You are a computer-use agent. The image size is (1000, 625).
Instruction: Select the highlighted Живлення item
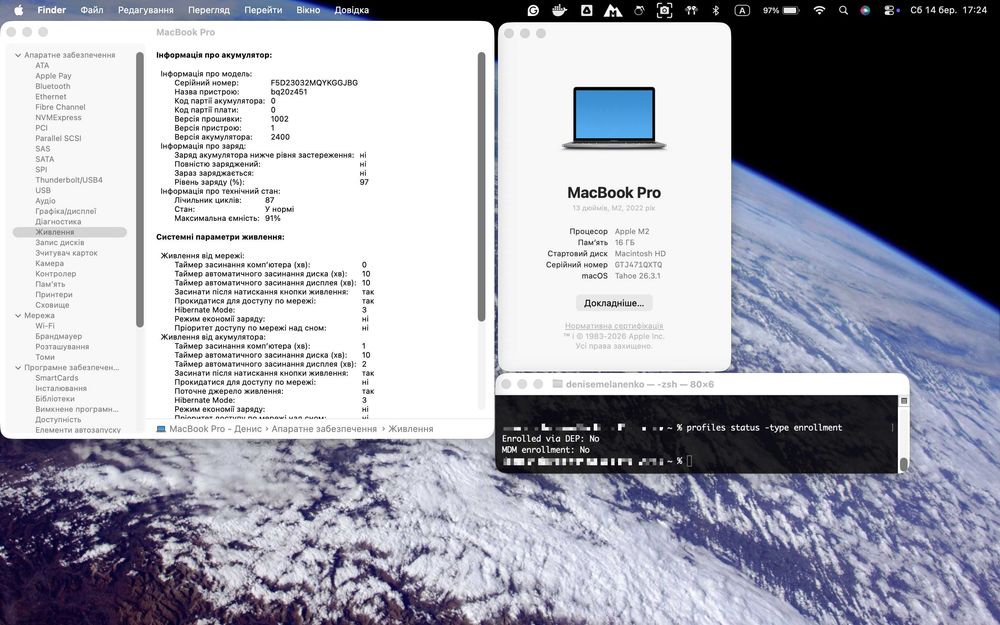pos(70,232)
